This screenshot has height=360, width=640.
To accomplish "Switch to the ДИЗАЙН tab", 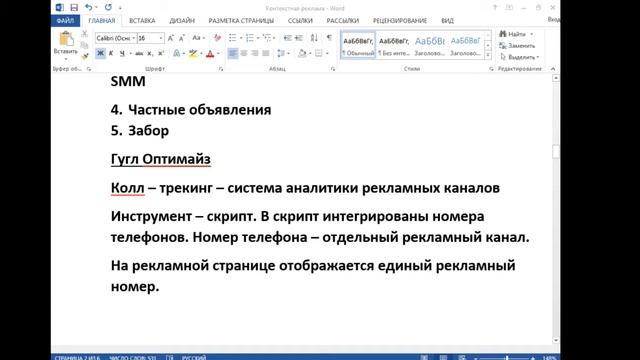I will (x=182, y=20).
